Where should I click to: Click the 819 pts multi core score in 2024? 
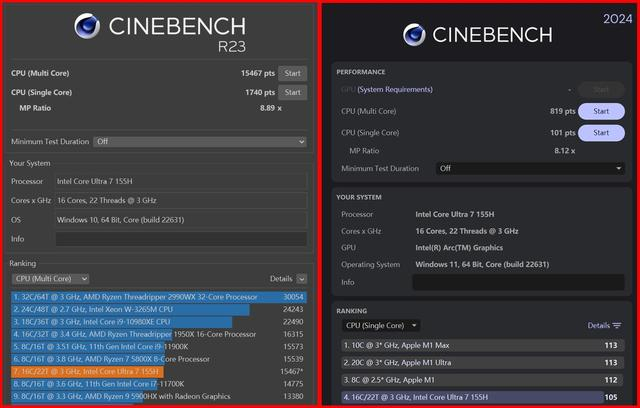coord(562,111)
